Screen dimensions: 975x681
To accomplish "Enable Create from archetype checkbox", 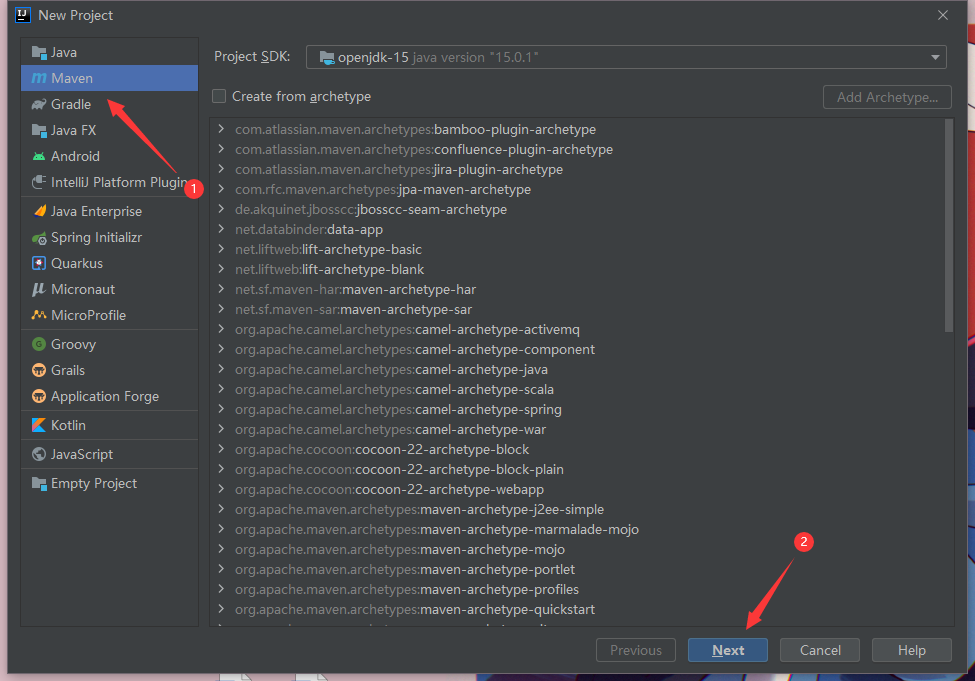I will coord(219,96).
